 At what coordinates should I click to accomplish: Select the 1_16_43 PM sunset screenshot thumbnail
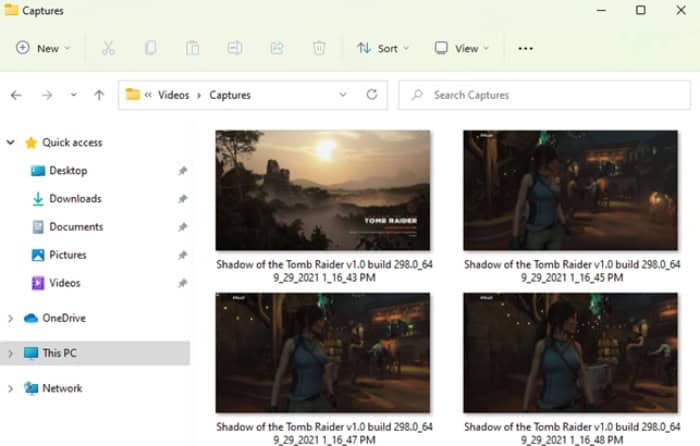pos(323,190)
